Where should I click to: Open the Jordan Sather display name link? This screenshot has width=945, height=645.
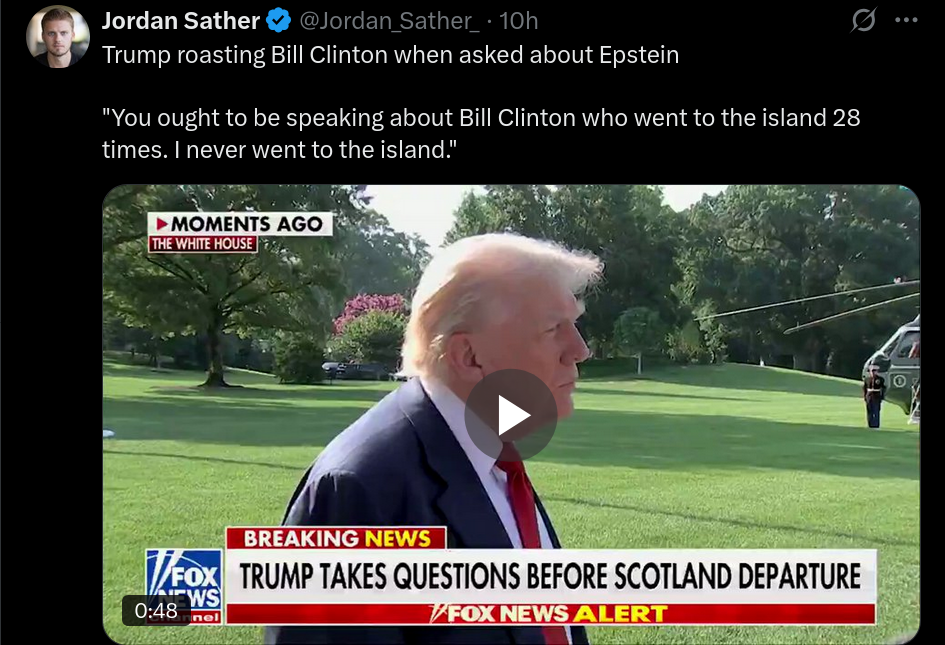click(x=180, y=20)
